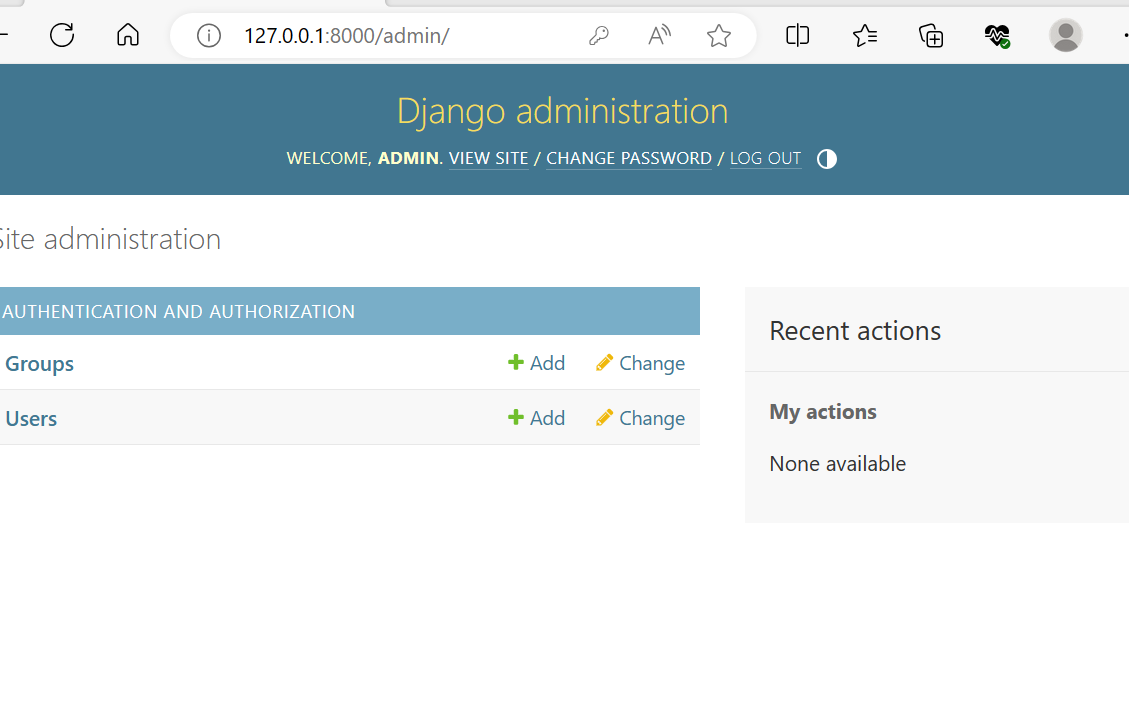Image resolution: width=1129 pixels, height=712 pixels.
Task: Open the Users model list
Action: 31,418
